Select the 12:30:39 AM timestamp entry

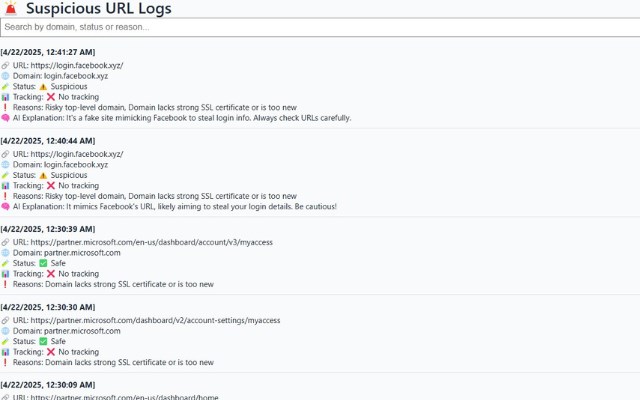tap(48, 229)
